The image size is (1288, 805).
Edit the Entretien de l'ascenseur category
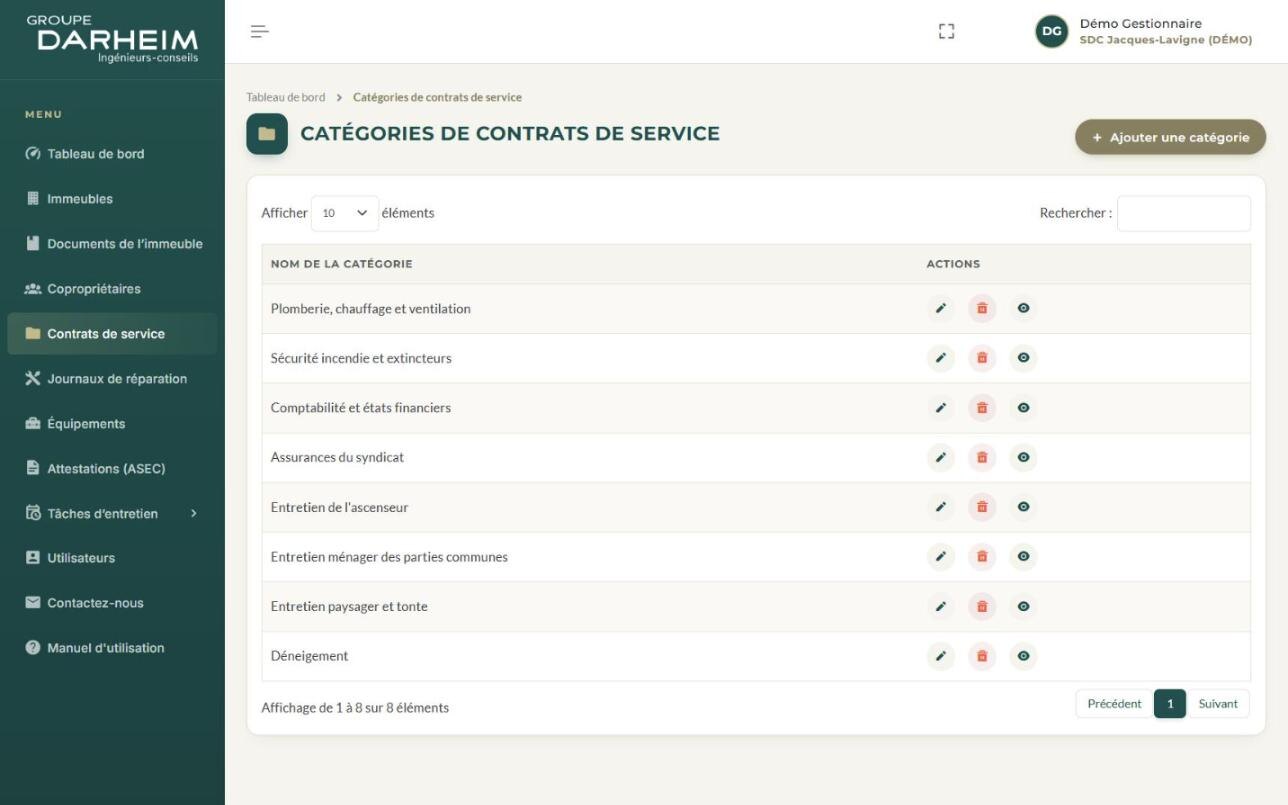point(941,507)
